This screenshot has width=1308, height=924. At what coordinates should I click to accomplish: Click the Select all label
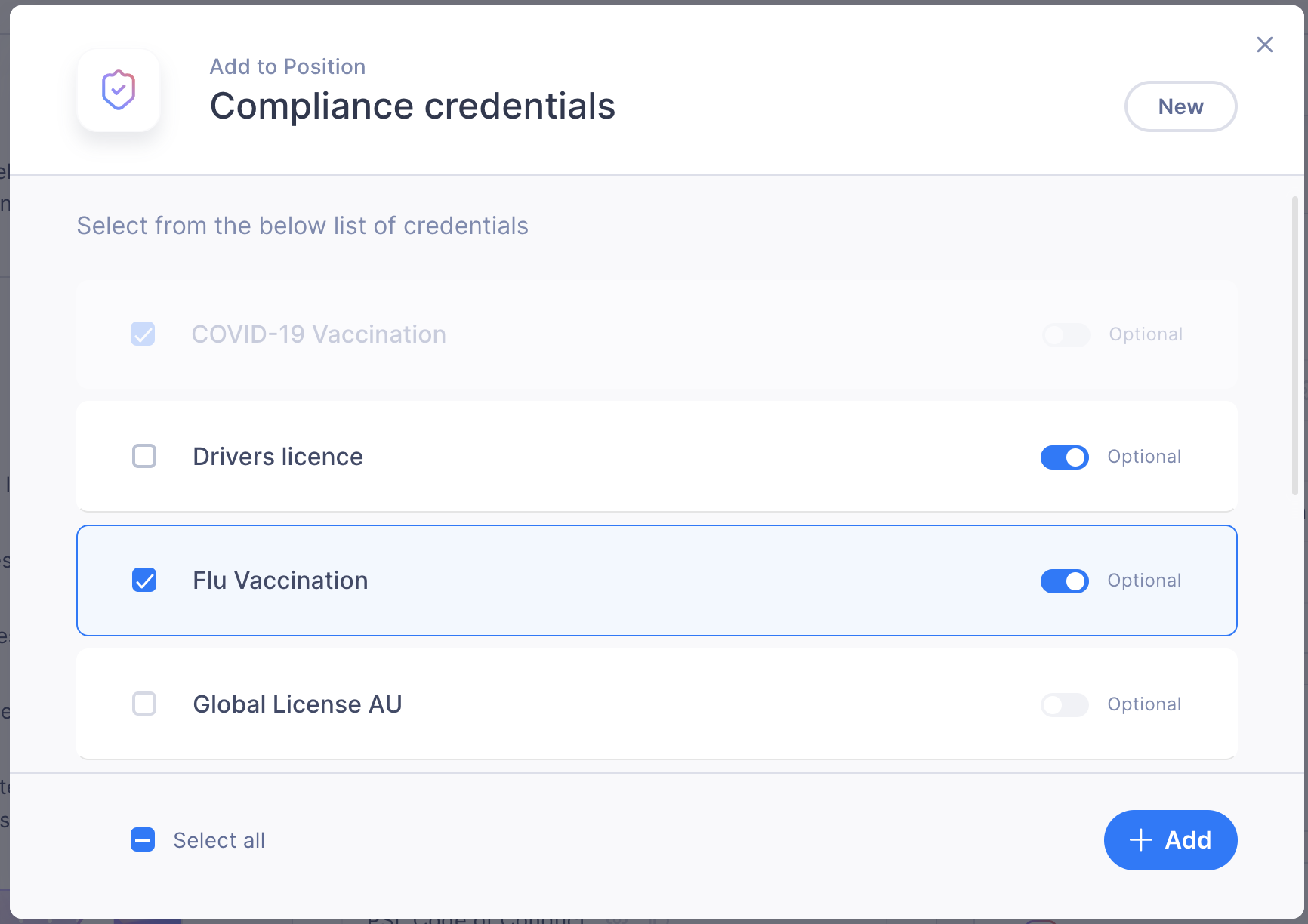coord(219,840)
